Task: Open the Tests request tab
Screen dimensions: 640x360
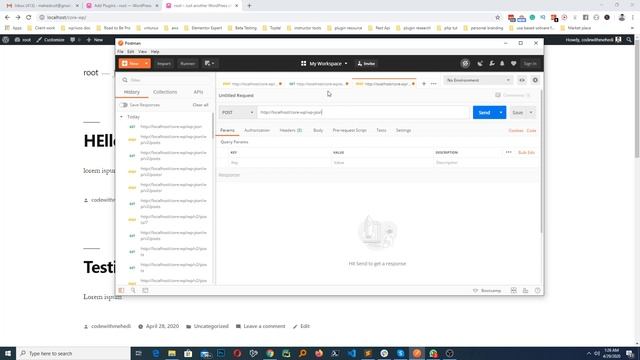Action: point(381,130)
